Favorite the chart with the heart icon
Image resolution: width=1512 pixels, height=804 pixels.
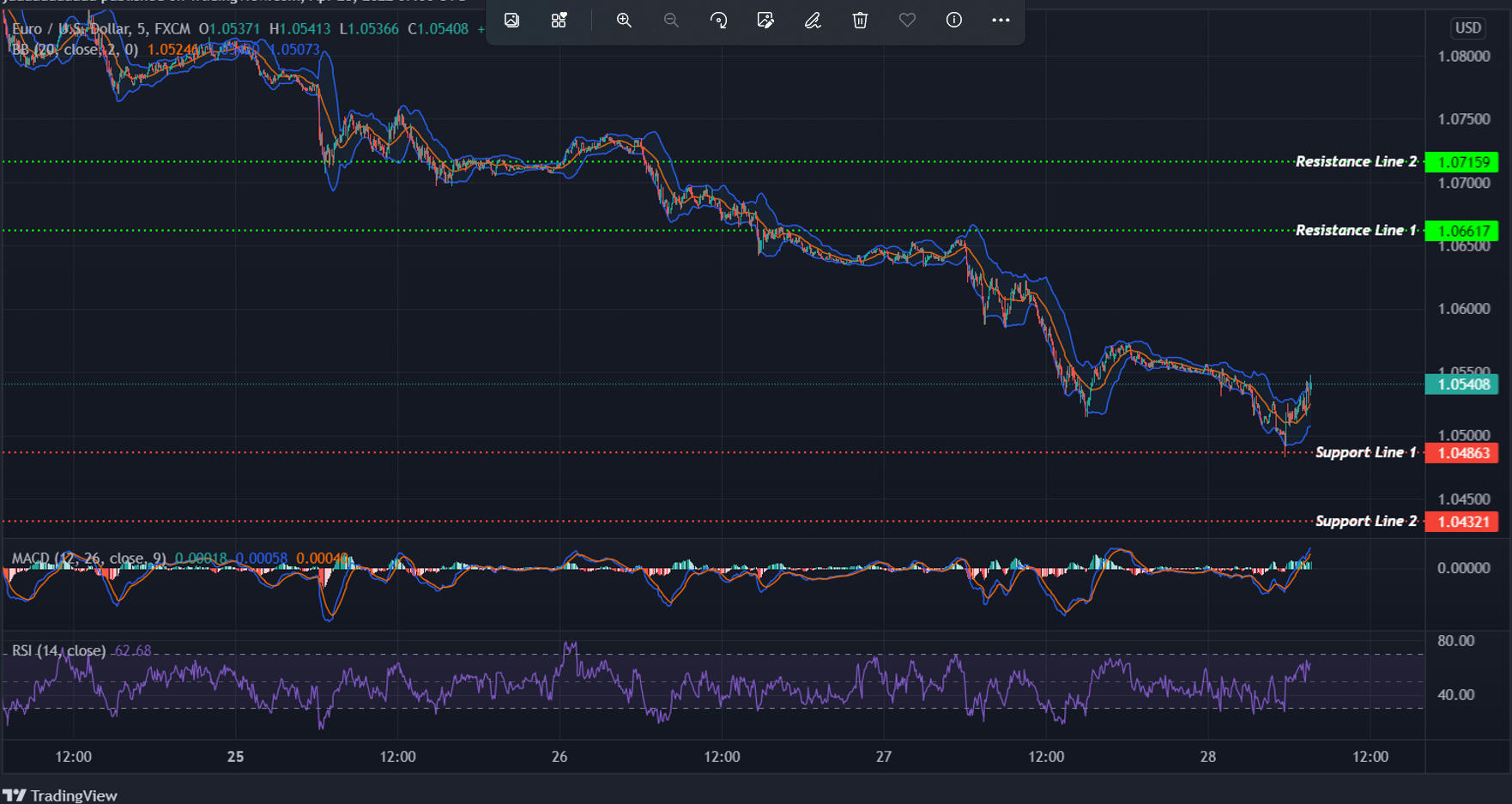click(x=906, y=20)
